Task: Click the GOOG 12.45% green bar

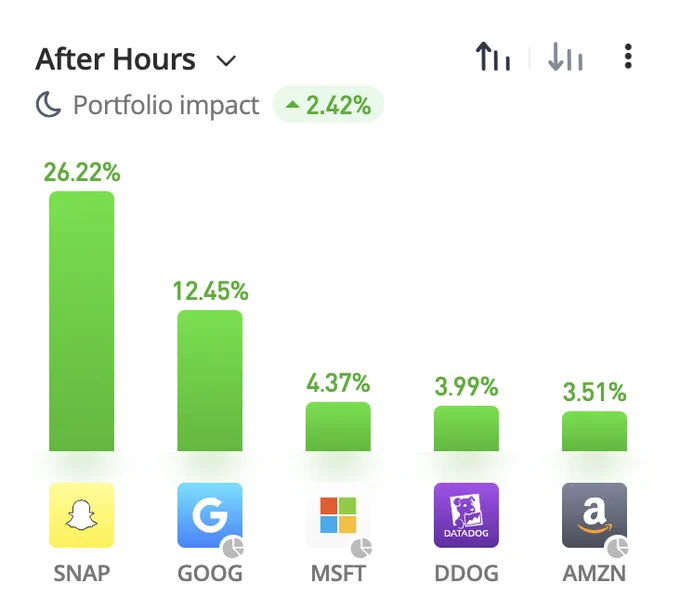Action: (210, 380)
